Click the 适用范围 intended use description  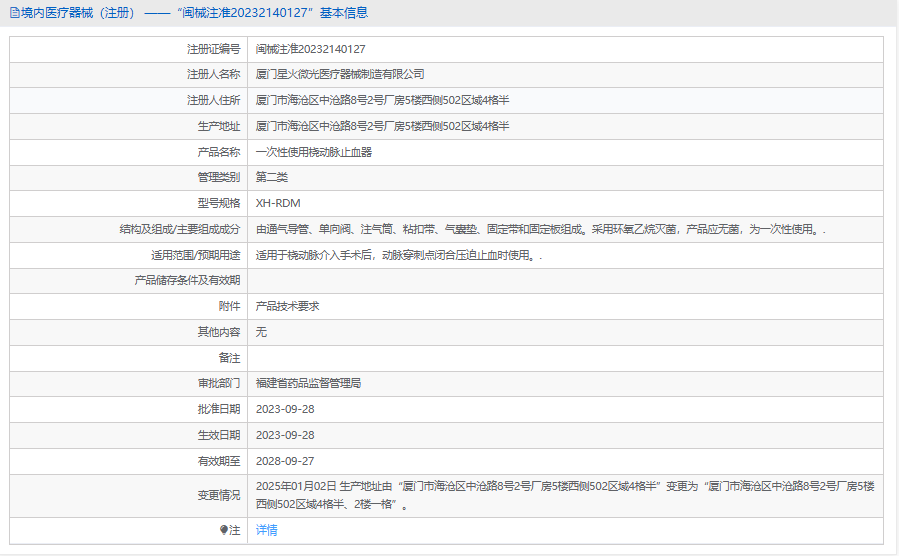(399, 255)
